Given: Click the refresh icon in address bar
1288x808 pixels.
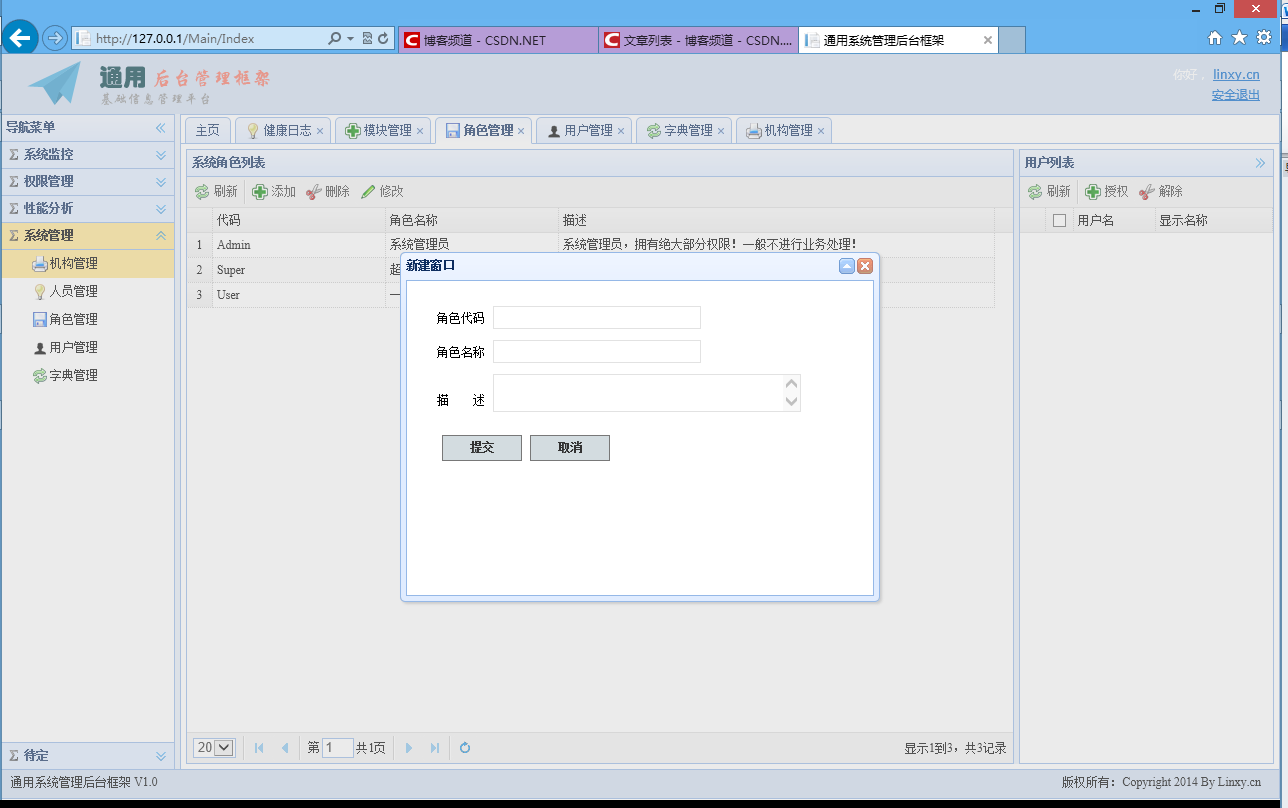Looking at the screenshot, I should [383, 39].
